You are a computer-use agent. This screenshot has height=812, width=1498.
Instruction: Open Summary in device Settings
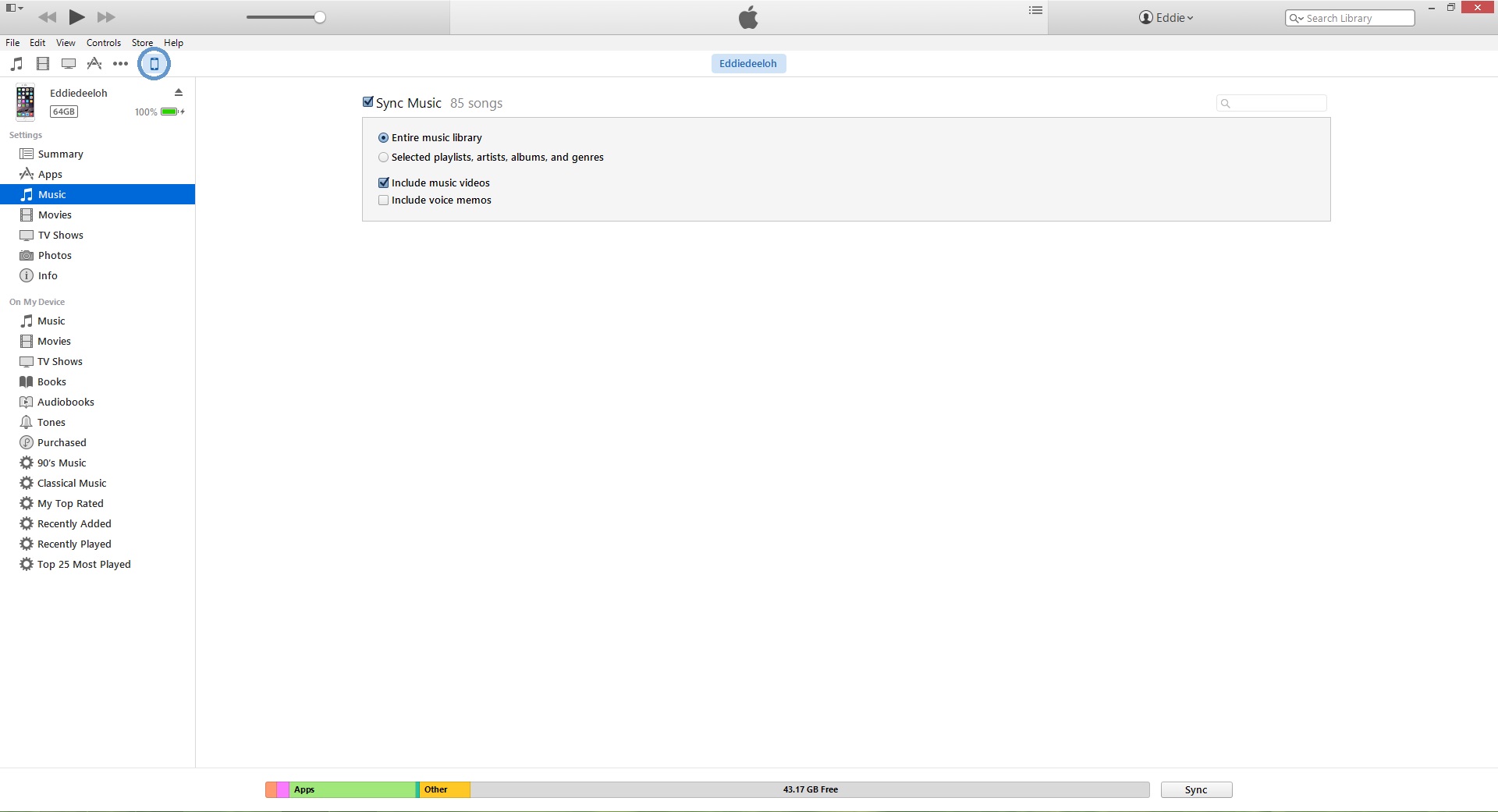(98, 154)
